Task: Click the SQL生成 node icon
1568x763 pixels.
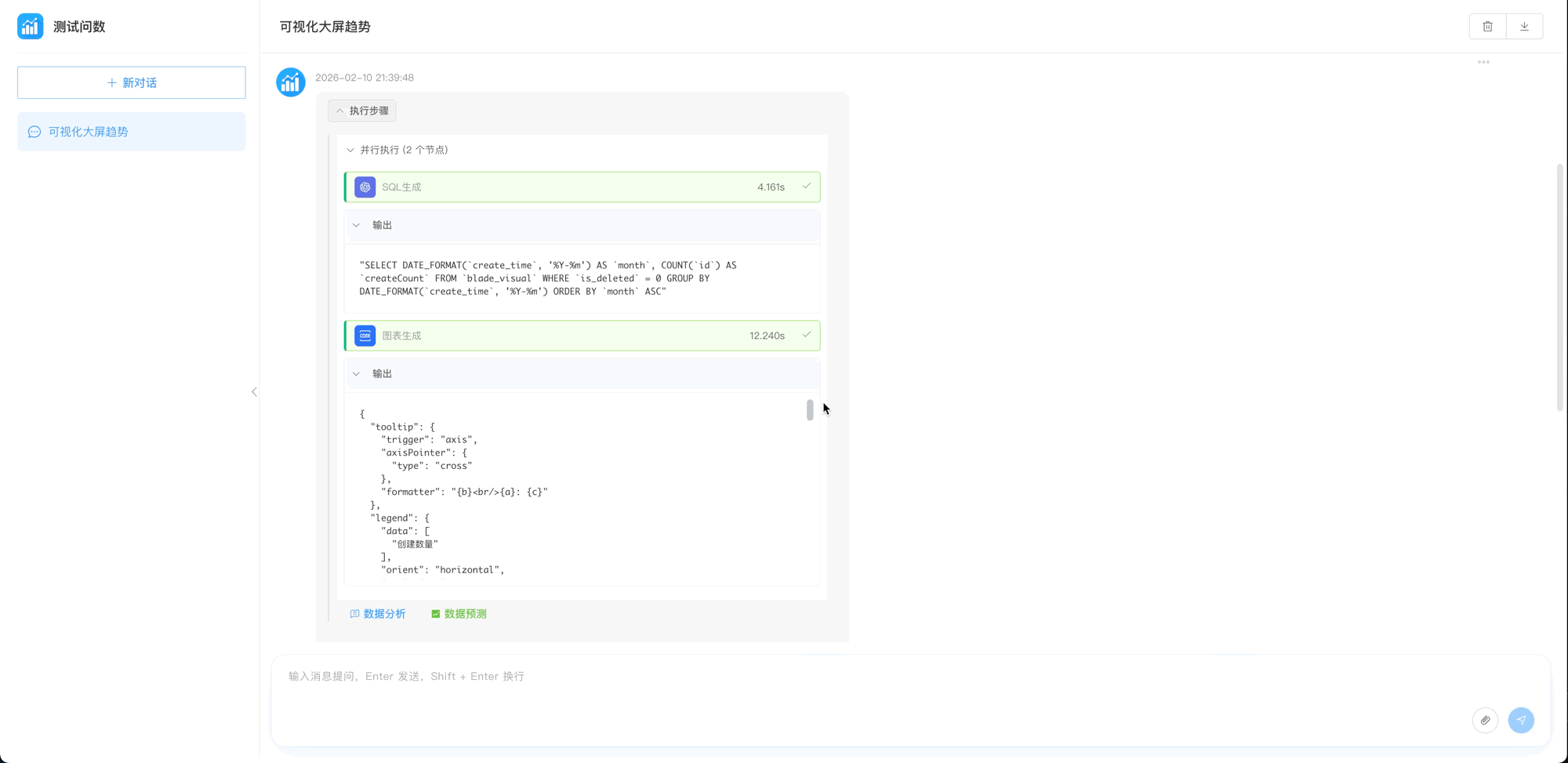Action: (x=365, y=187)
